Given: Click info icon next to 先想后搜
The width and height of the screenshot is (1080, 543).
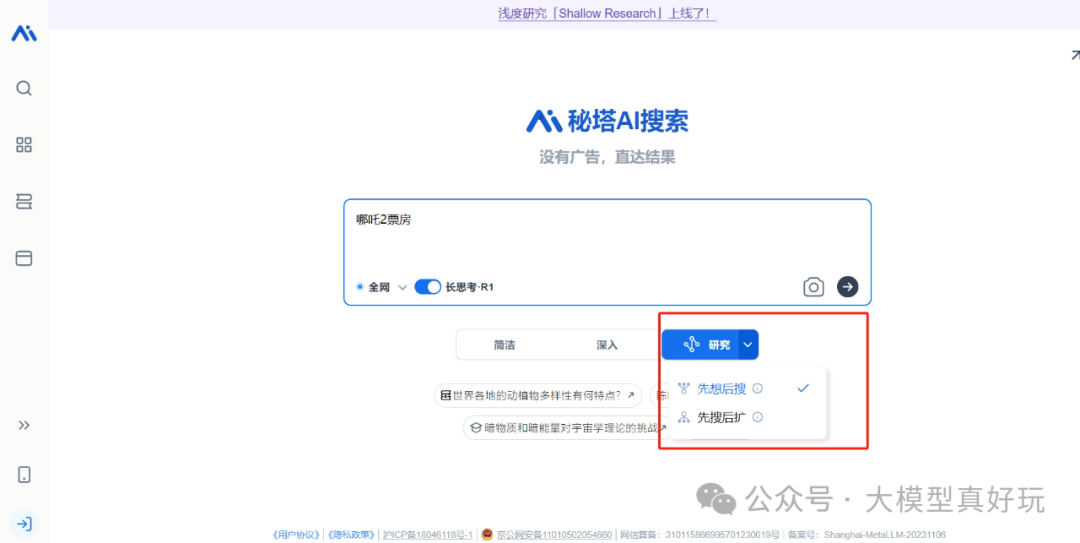Looking at the screenshot, I should pos(758,389).
